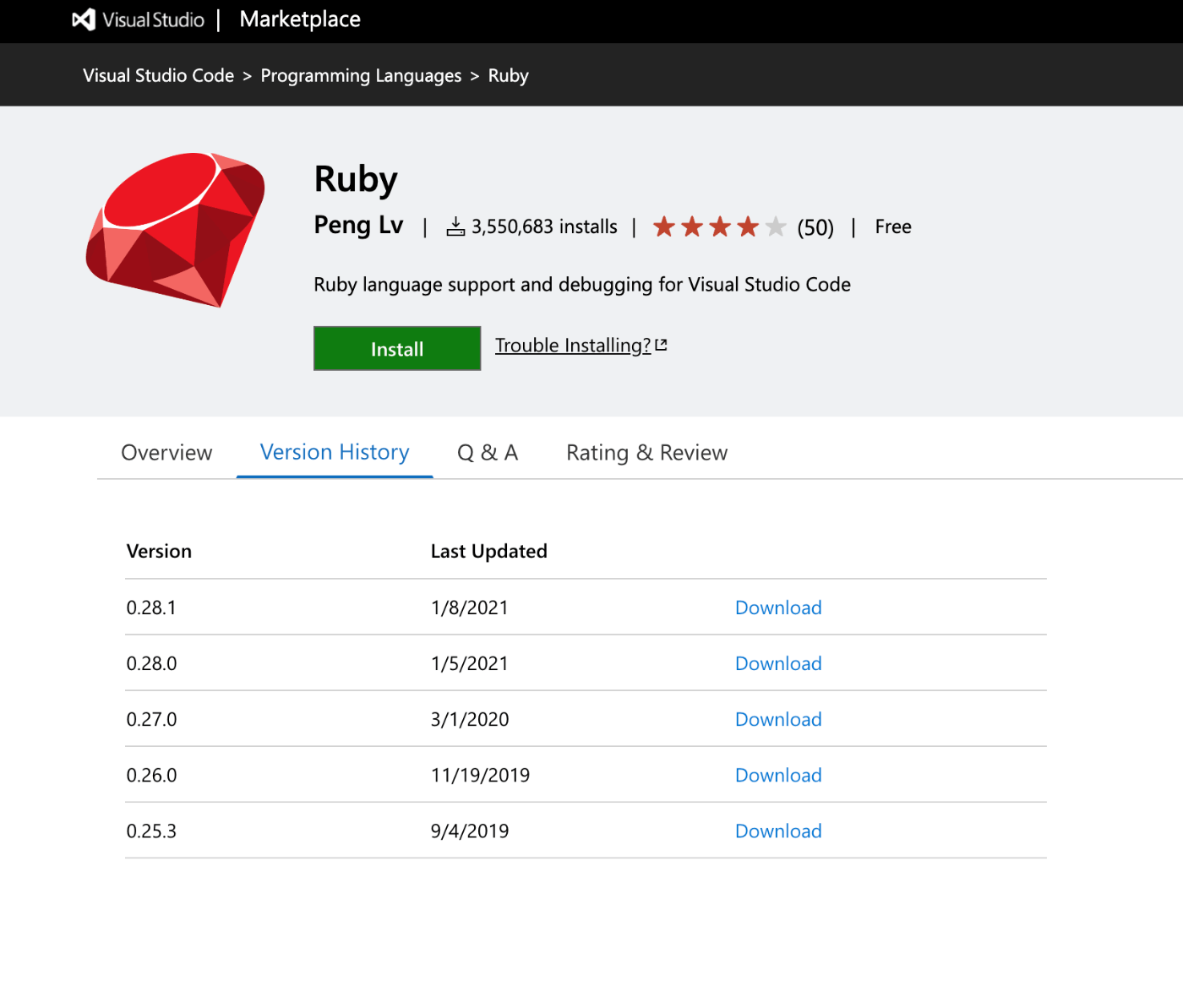Click the Visual Studio logo icon
1183x1008 pixels.
coord(83,19)
